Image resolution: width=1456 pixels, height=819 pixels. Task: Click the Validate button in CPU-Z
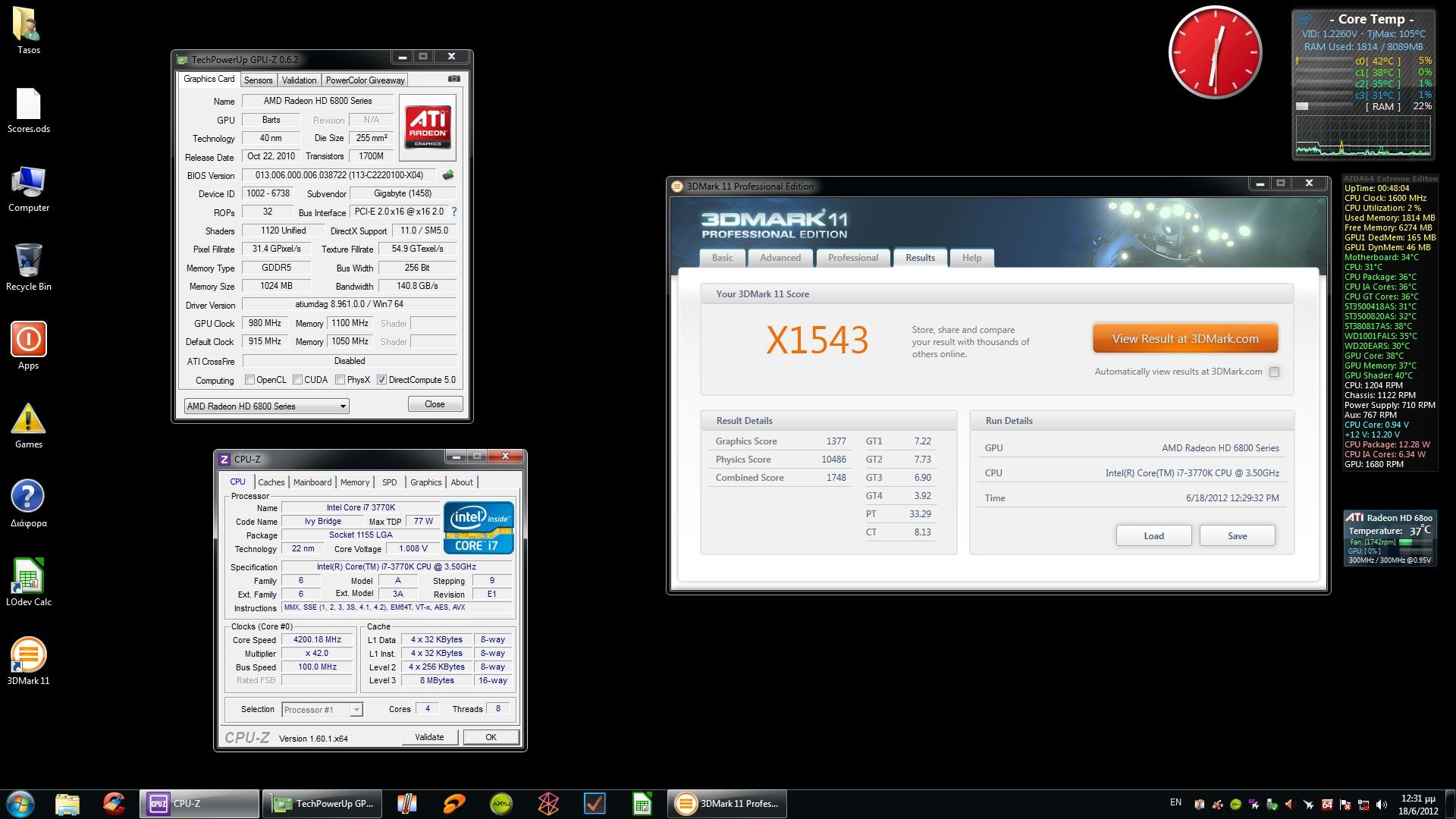pyautogui.click(x=429, y=737)
